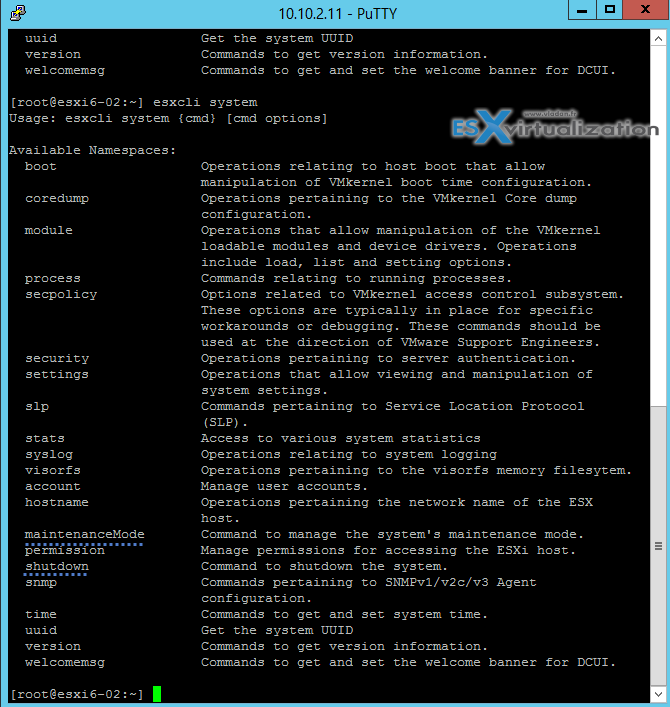The width and height of the screenshot is (670, 707).
Task: Click 'Commands pertaining to SNMPv1/v2c/v3 Agent' text
Action: [x=368, y=583]
